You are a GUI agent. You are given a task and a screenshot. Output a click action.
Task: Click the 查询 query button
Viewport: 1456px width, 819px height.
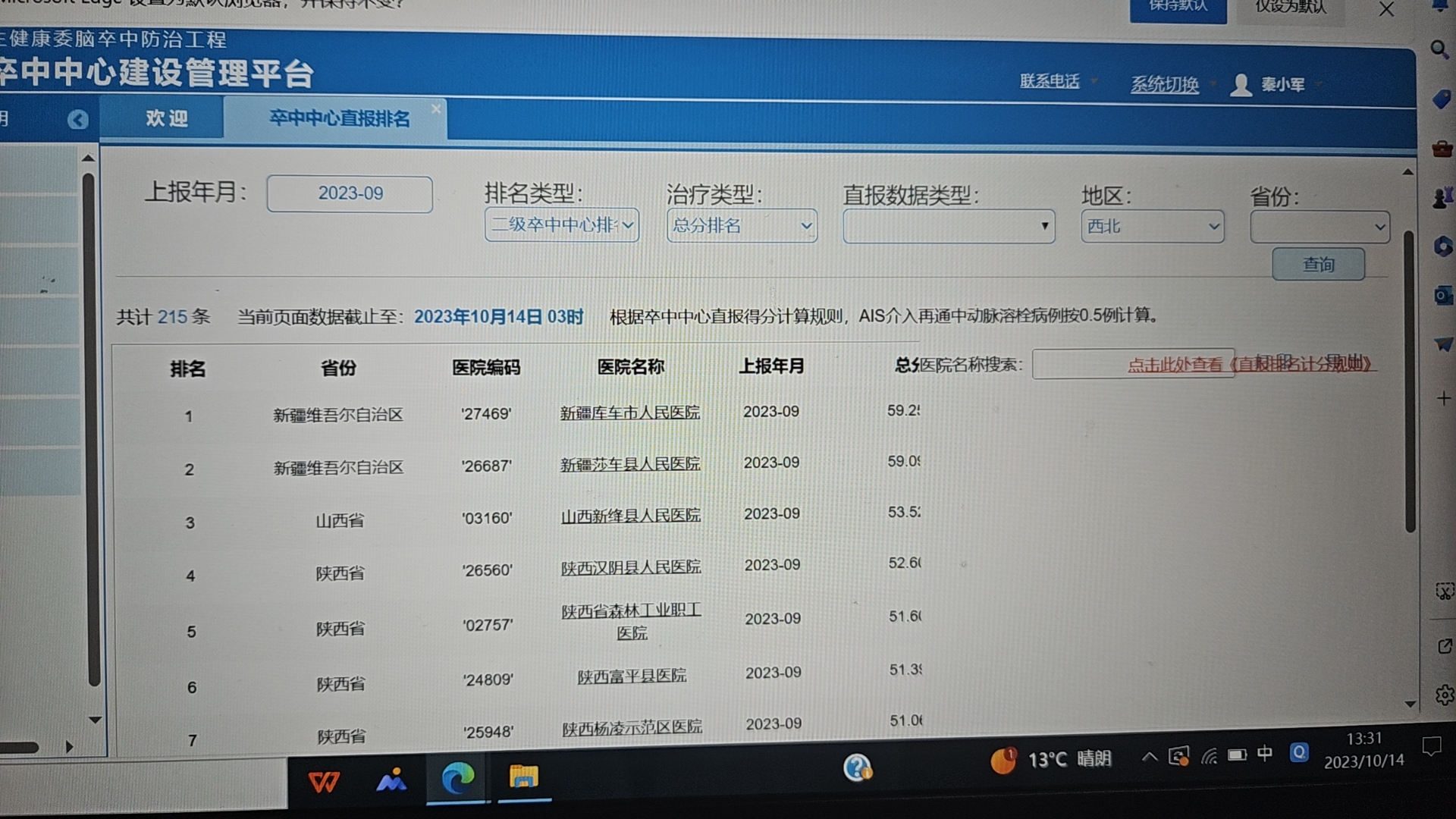[1319, 264]
